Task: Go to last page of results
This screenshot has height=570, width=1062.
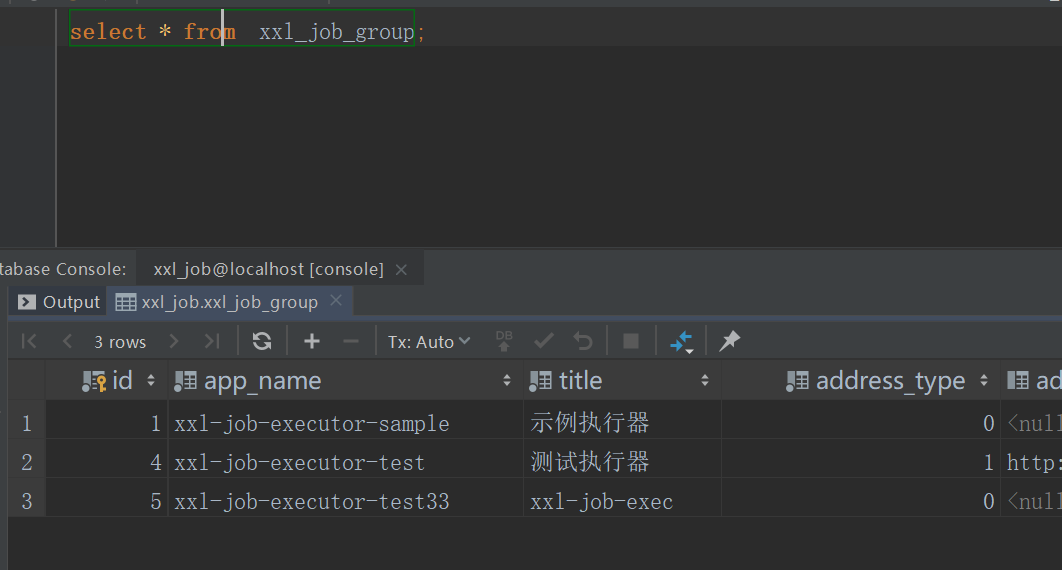Action: (212, 341)
